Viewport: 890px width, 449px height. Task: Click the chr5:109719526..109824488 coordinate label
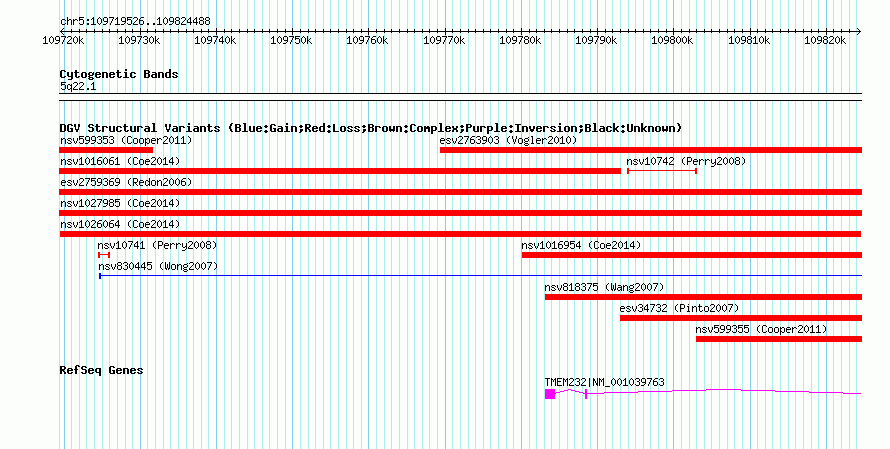(135, 22)
